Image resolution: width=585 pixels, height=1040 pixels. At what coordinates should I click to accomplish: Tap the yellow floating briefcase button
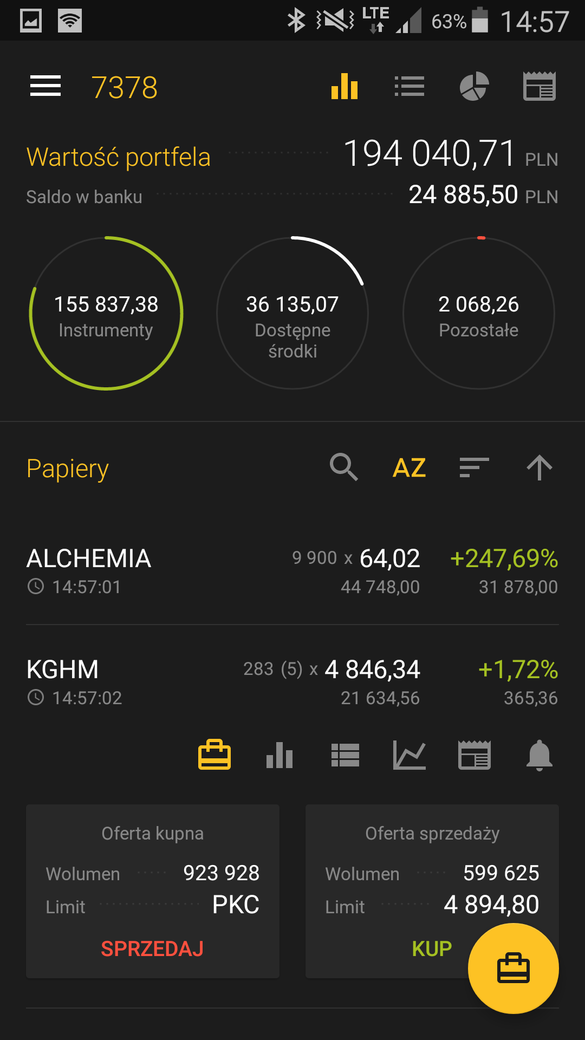click(513, 968)
